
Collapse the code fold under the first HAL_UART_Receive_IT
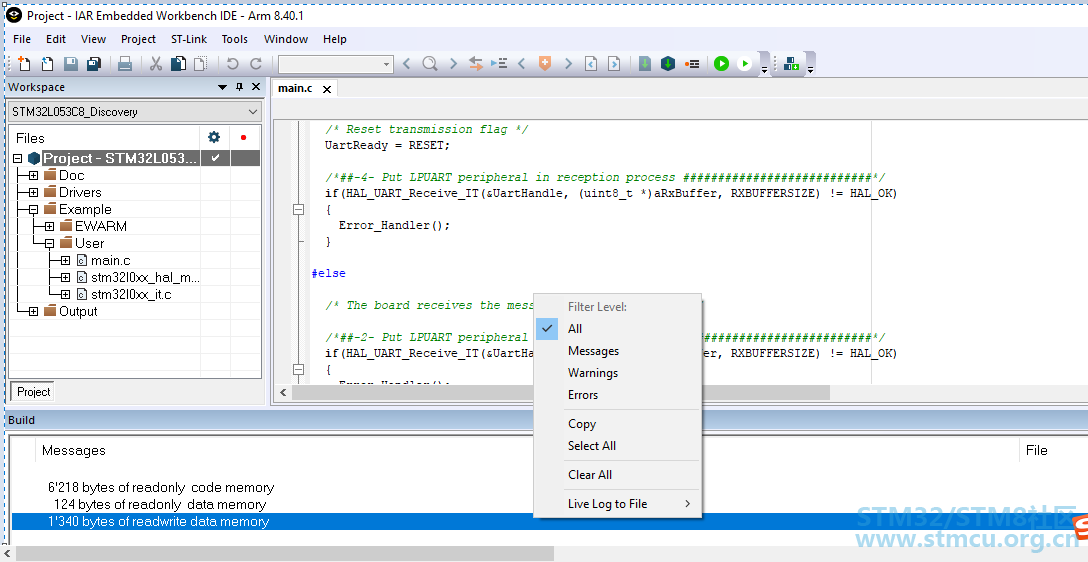point(299,209)
